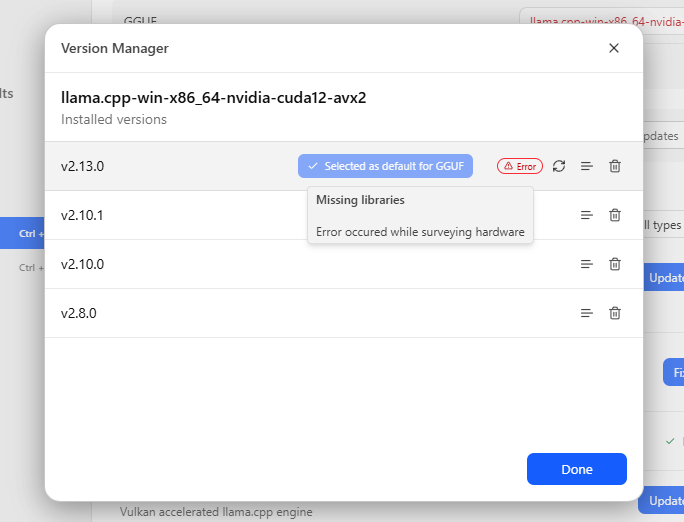
Task: Delete version v2.8.0
Action: (615, 313)
